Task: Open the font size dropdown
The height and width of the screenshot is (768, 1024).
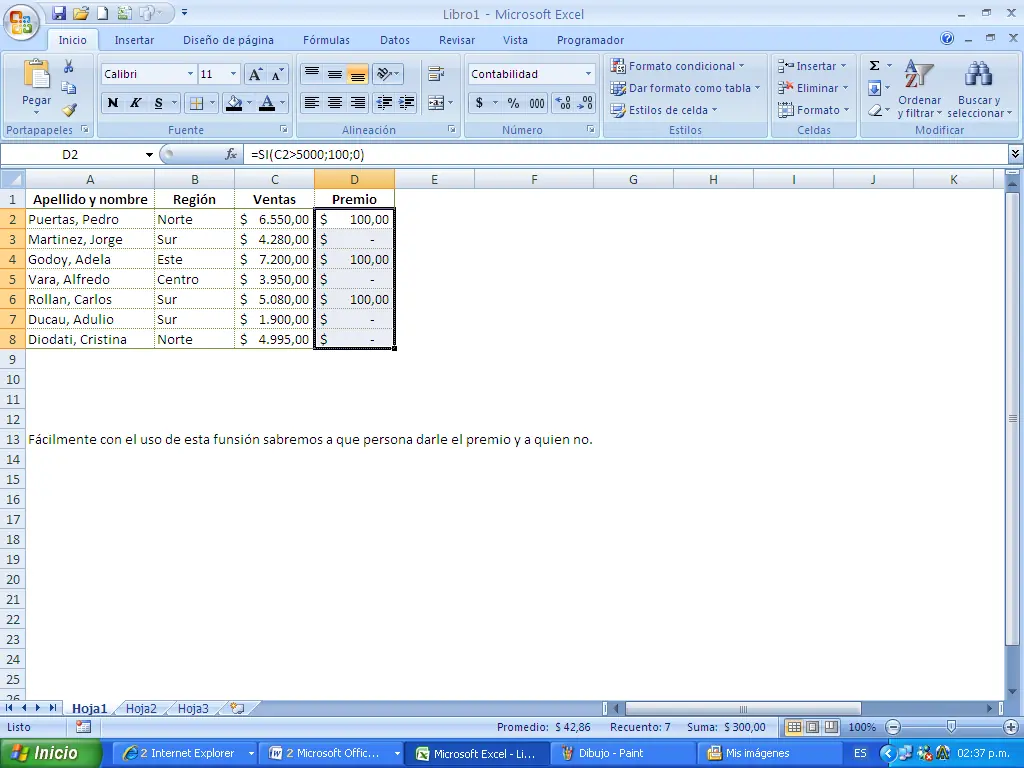Action: pyautogui.click(x=233, y=74)
